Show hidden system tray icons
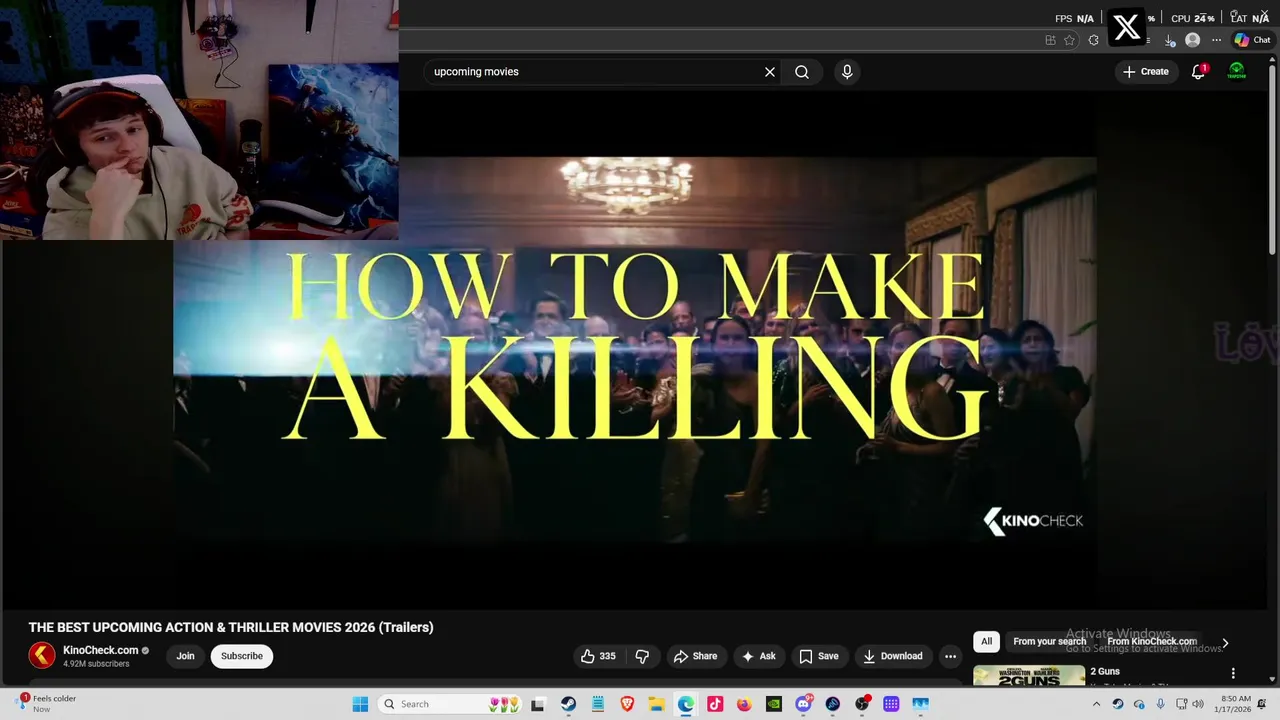This screenshot has width=1280, height=720. [x=1096, y=704]
